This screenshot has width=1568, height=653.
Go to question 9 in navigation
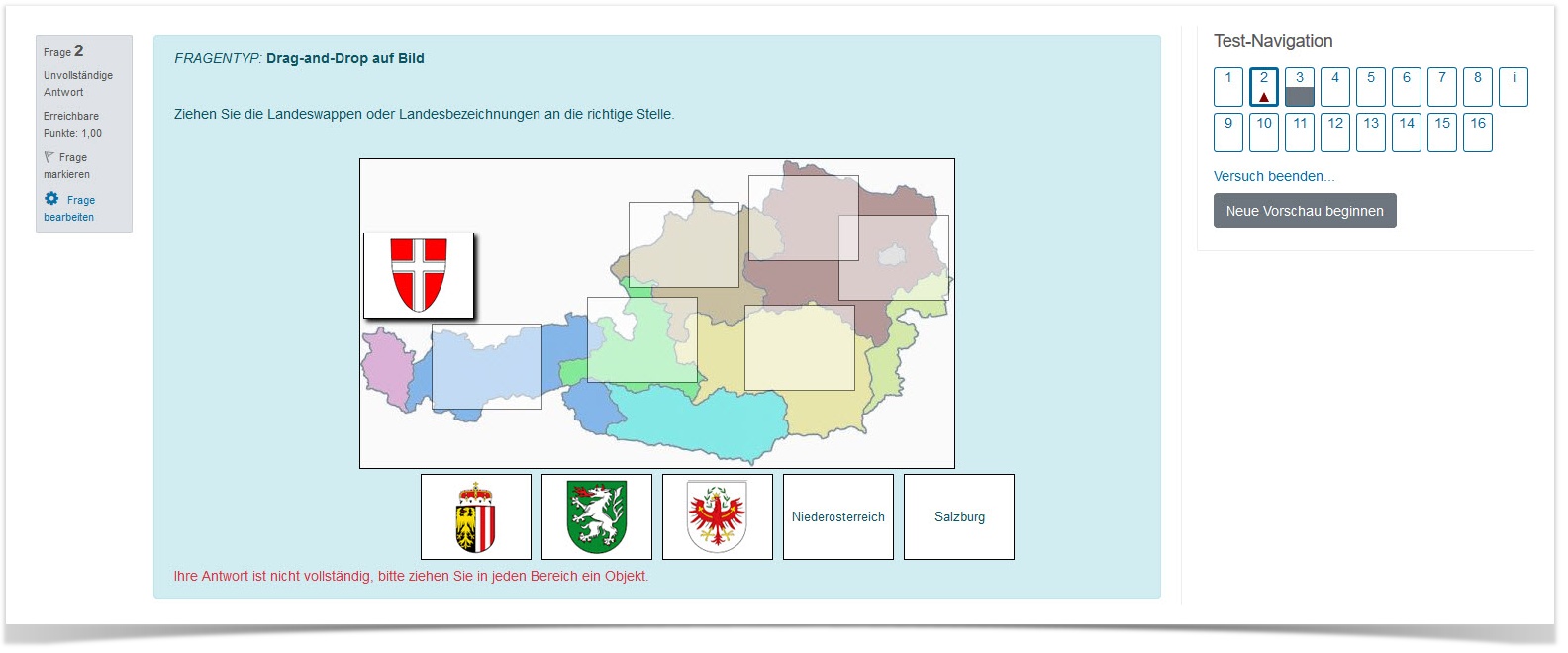pos(1228,133)
